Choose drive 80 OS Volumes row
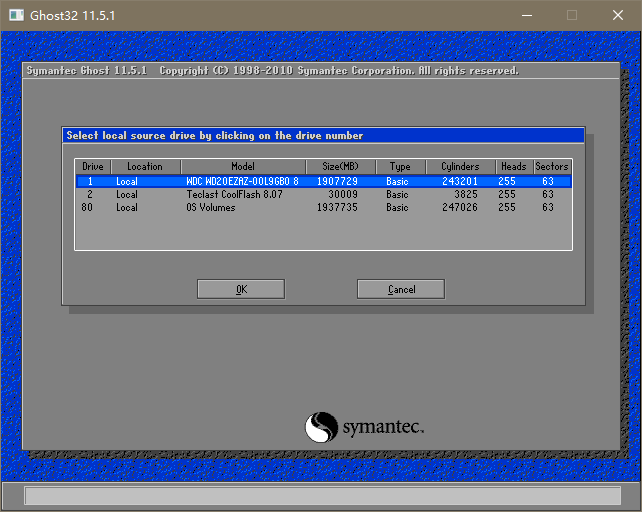 point(323,207)
